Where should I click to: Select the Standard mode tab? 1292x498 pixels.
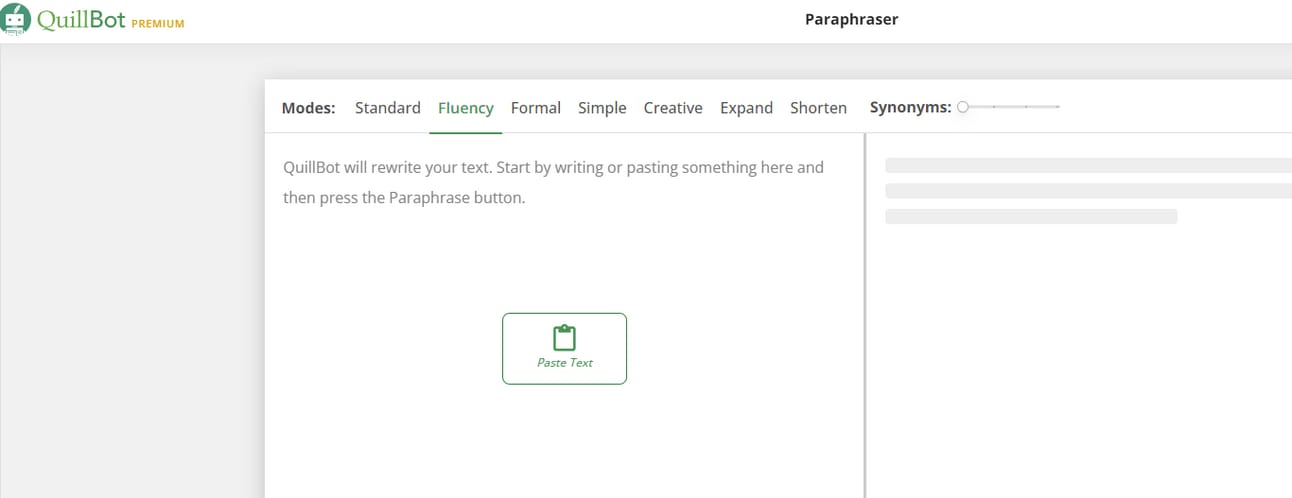click(387, 108)
